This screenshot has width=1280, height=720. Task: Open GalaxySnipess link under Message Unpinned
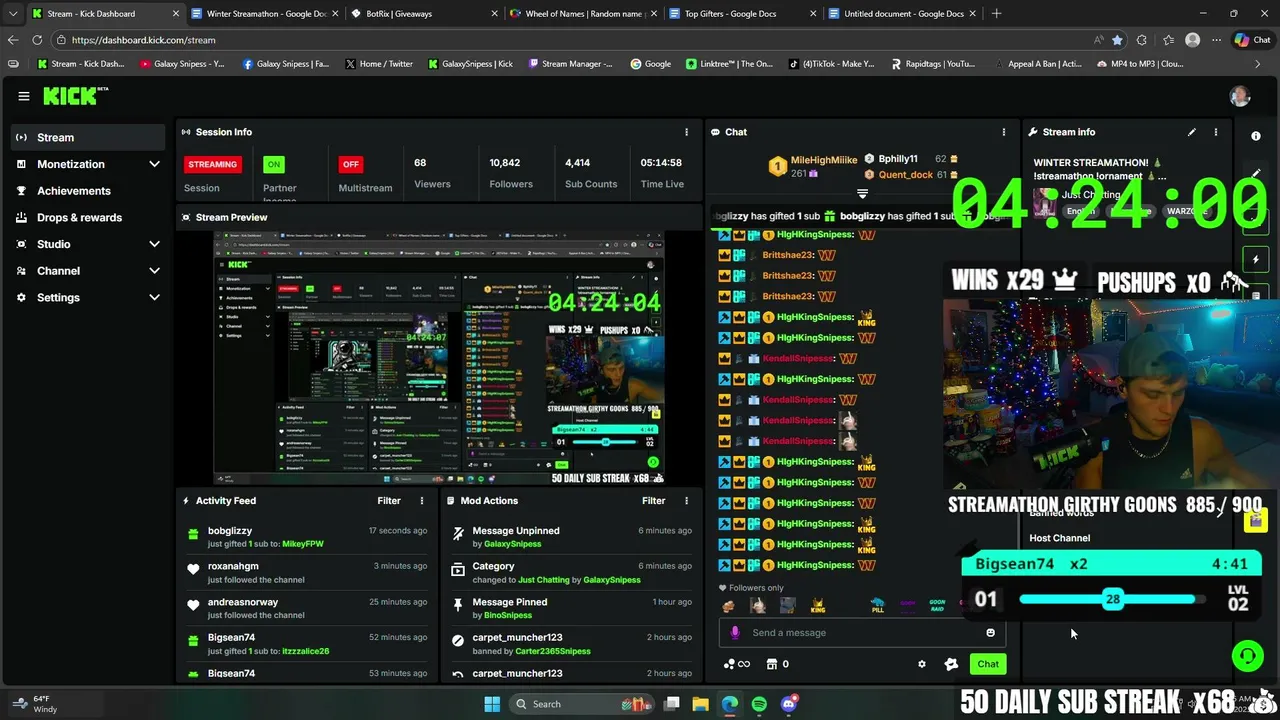(512, 544)
